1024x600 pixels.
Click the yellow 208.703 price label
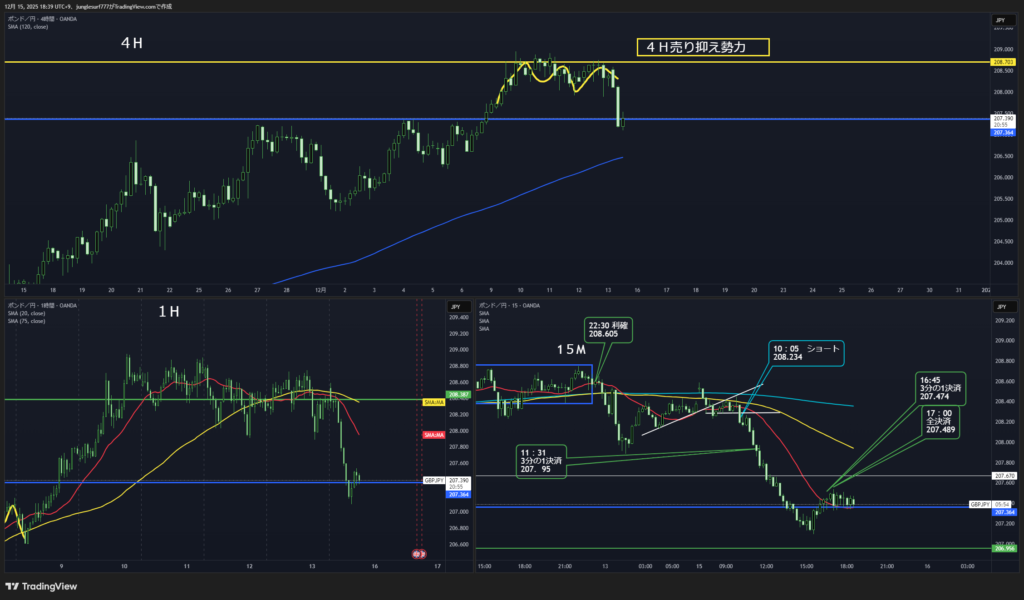tap(1002, 63)
